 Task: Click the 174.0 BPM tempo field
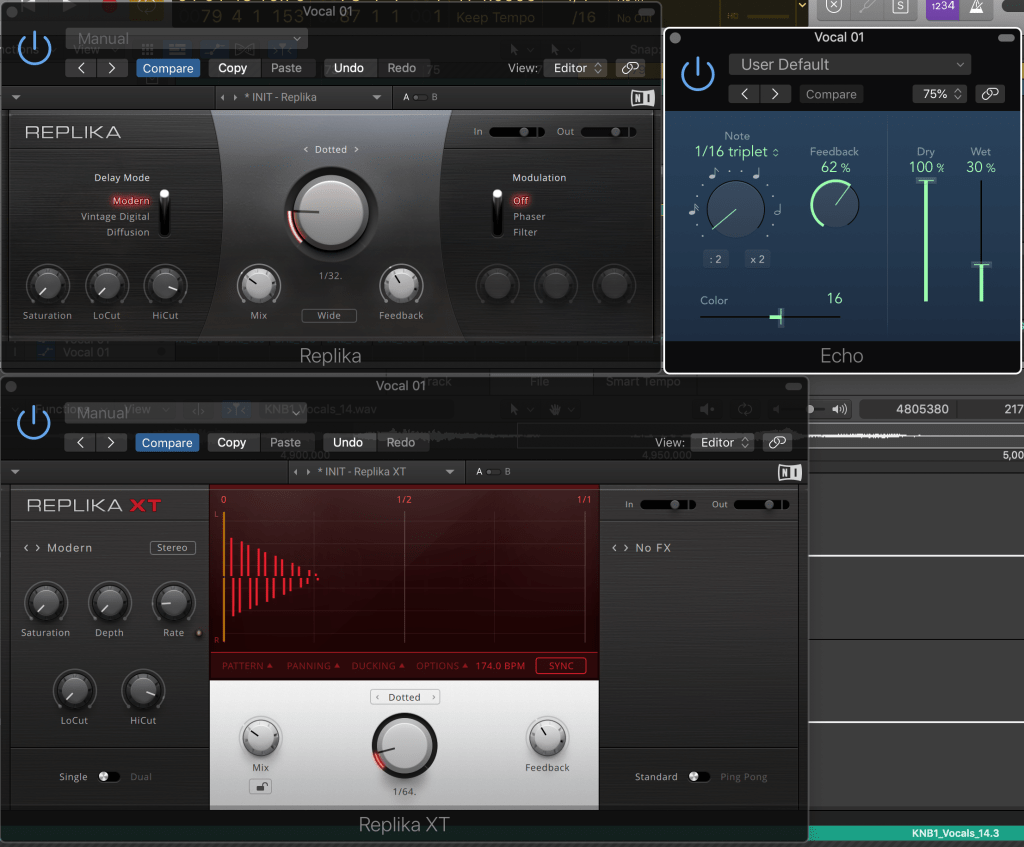498,665
